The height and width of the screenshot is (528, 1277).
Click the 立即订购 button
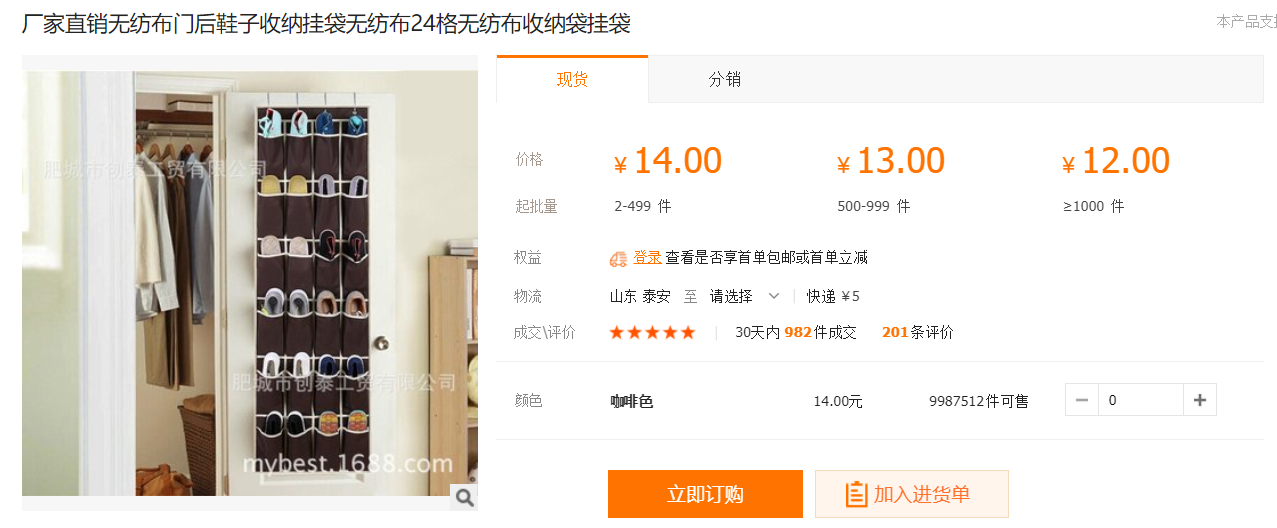(x=705, y=494)
